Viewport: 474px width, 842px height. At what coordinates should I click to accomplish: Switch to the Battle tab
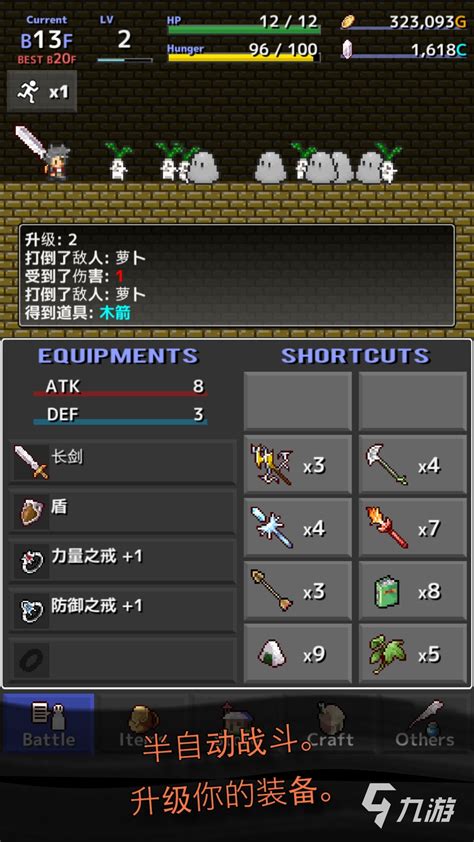pyautogui.click(x=49, y=723)
